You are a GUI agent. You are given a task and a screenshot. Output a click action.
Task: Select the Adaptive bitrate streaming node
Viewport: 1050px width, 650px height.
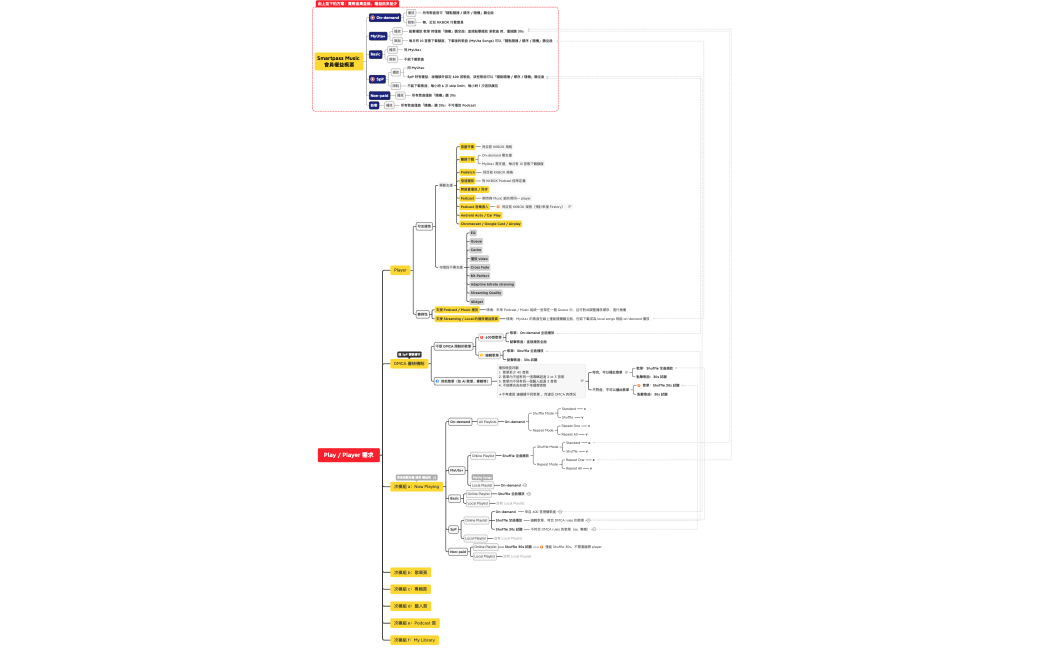click(492, 284)
